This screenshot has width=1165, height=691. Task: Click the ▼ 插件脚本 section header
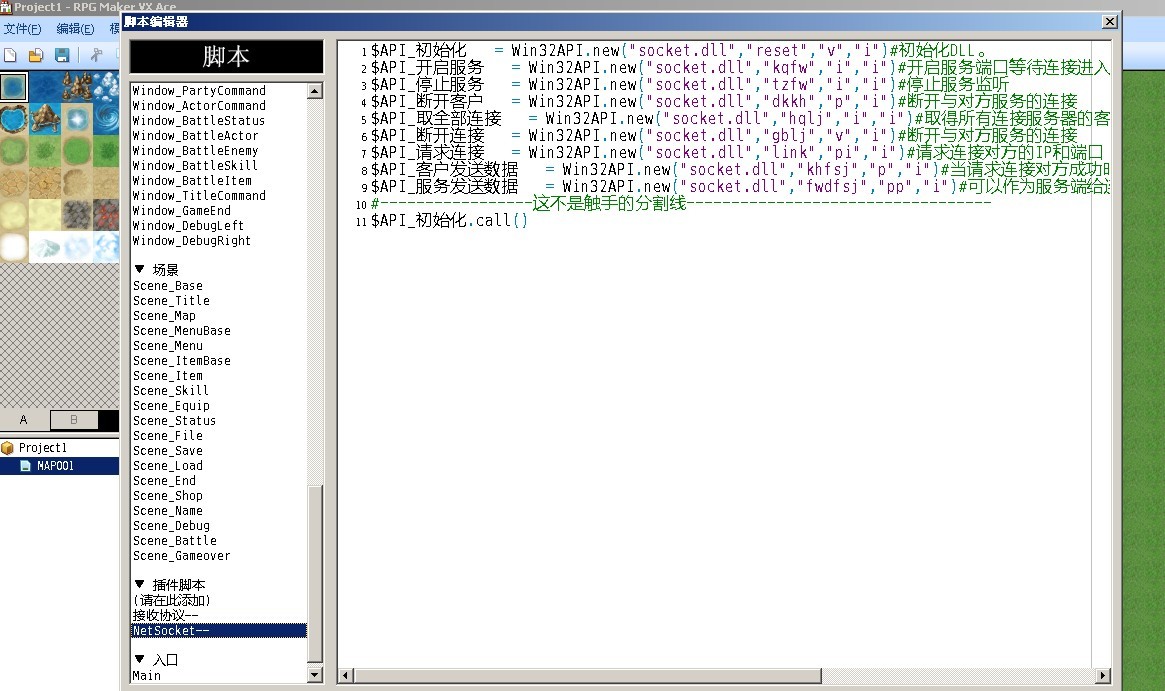tap(170, 585)
